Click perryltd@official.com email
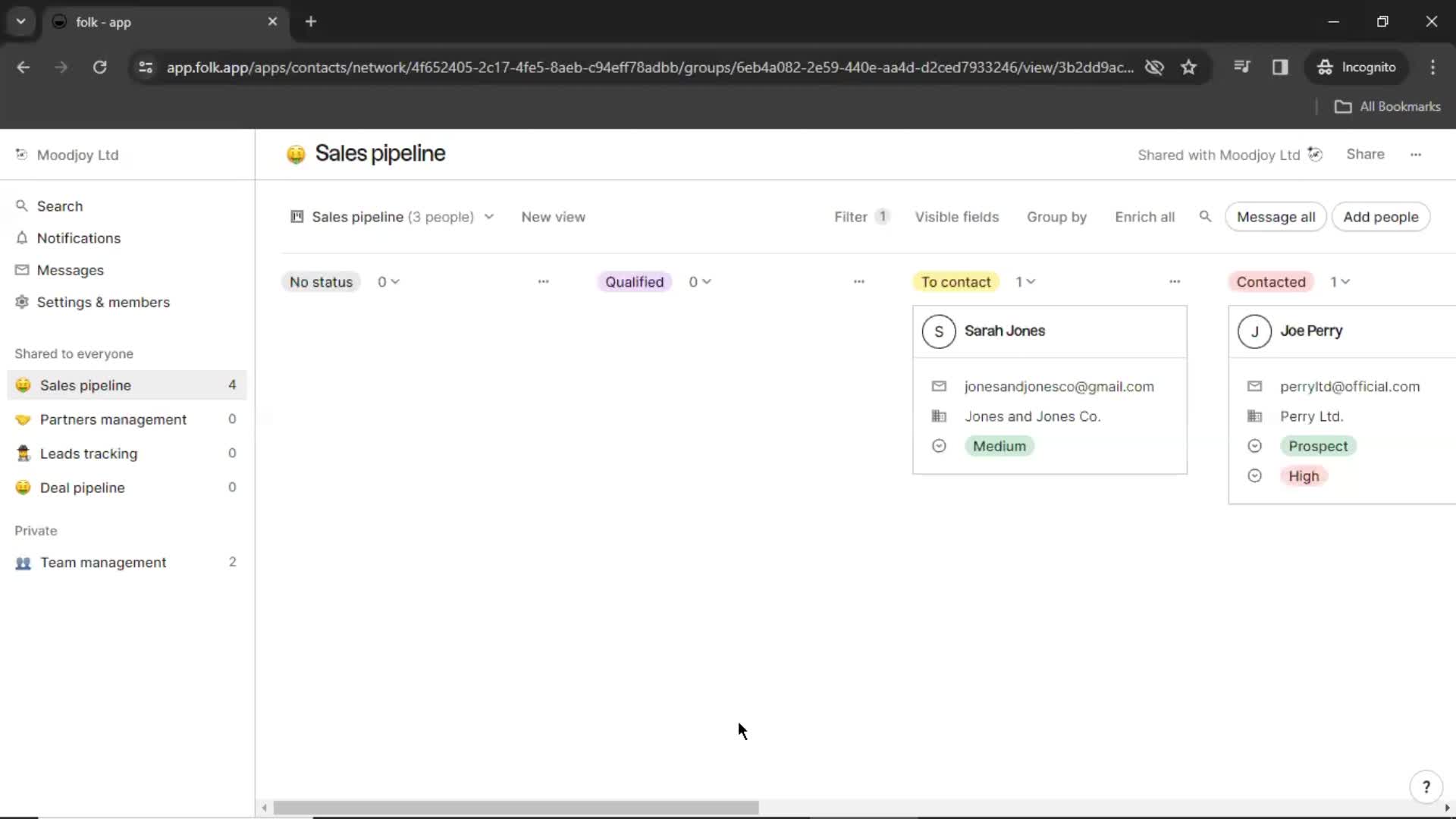 [1350, 387]
